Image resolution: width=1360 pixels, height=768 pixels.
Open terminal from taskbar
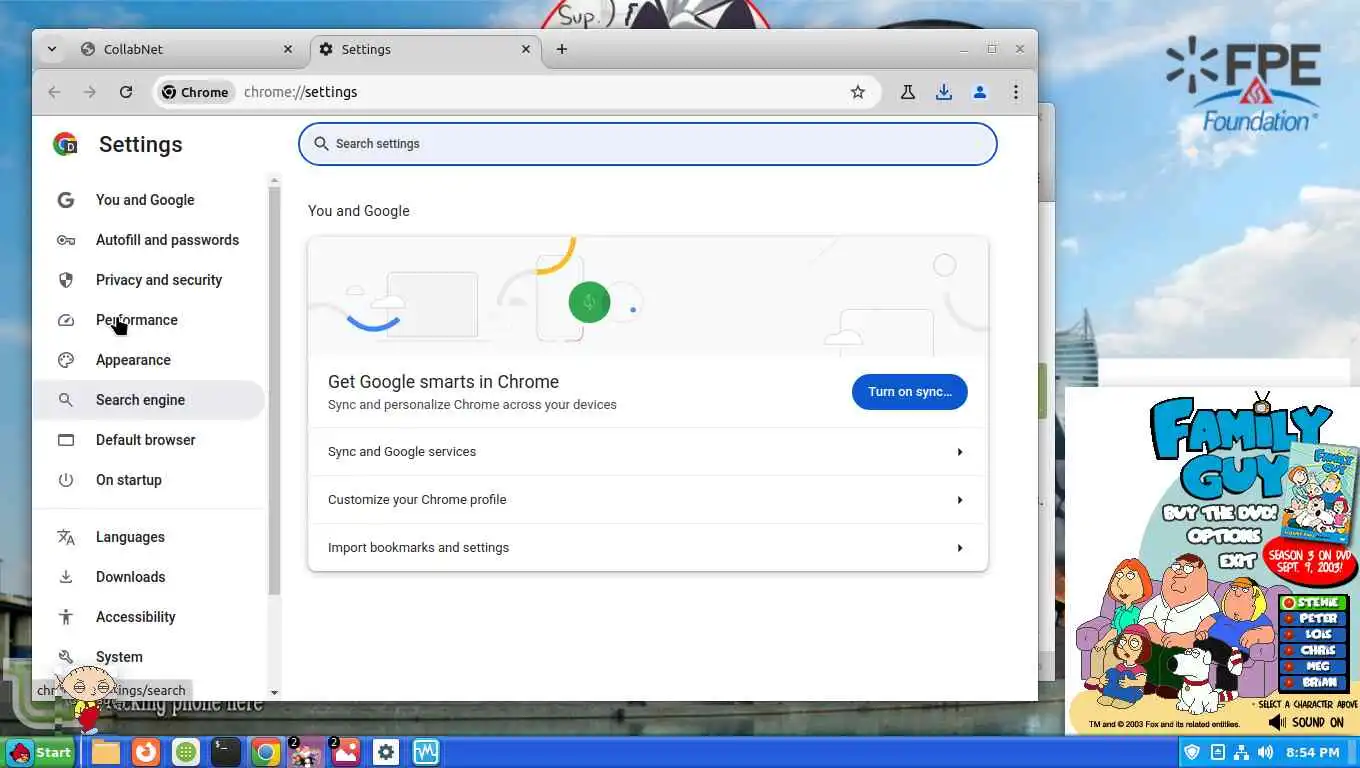226,752
